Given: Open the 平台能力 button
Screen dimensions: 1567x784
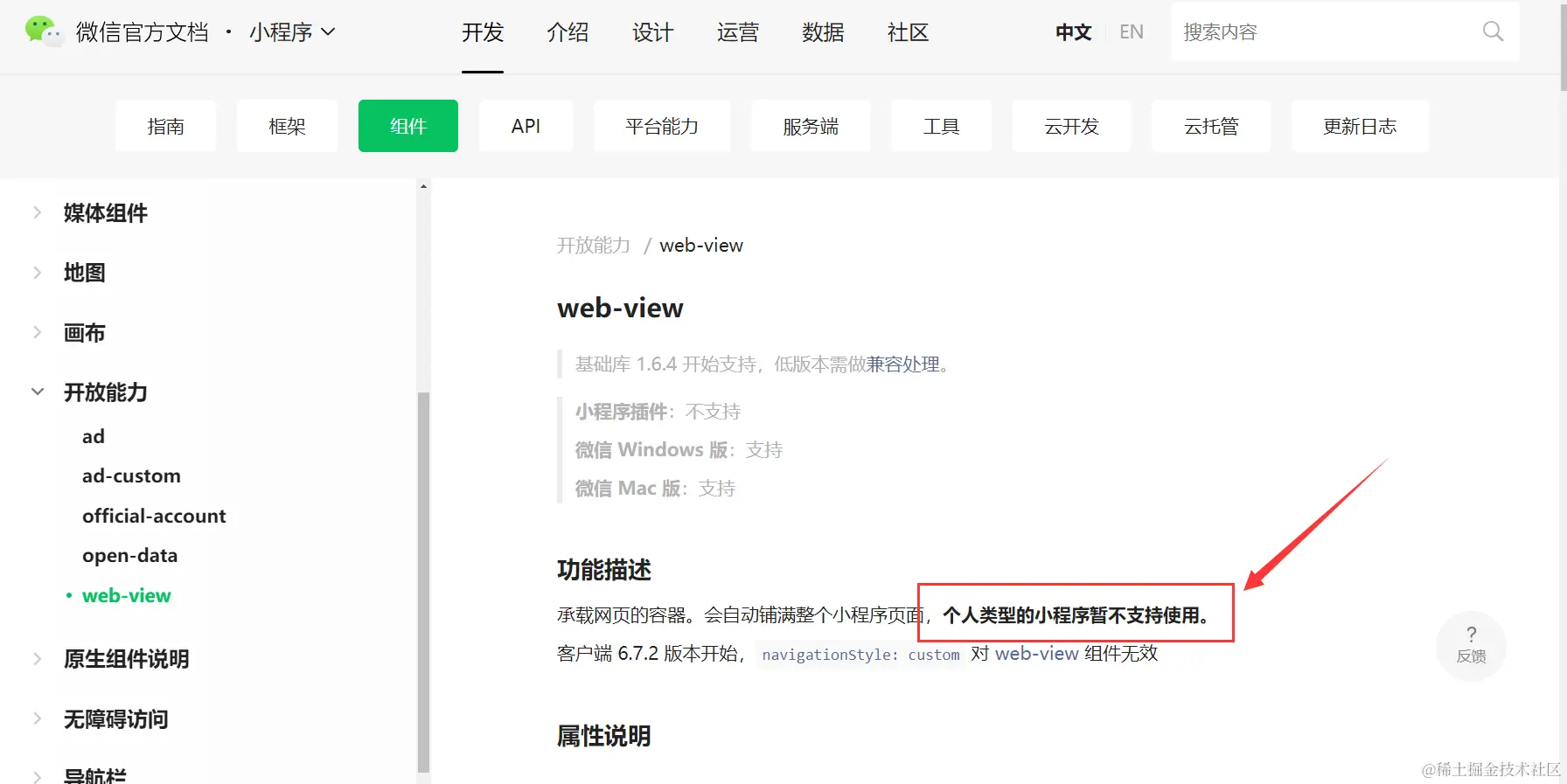Looking at the screenshot, I should click(x=662, y=126).
